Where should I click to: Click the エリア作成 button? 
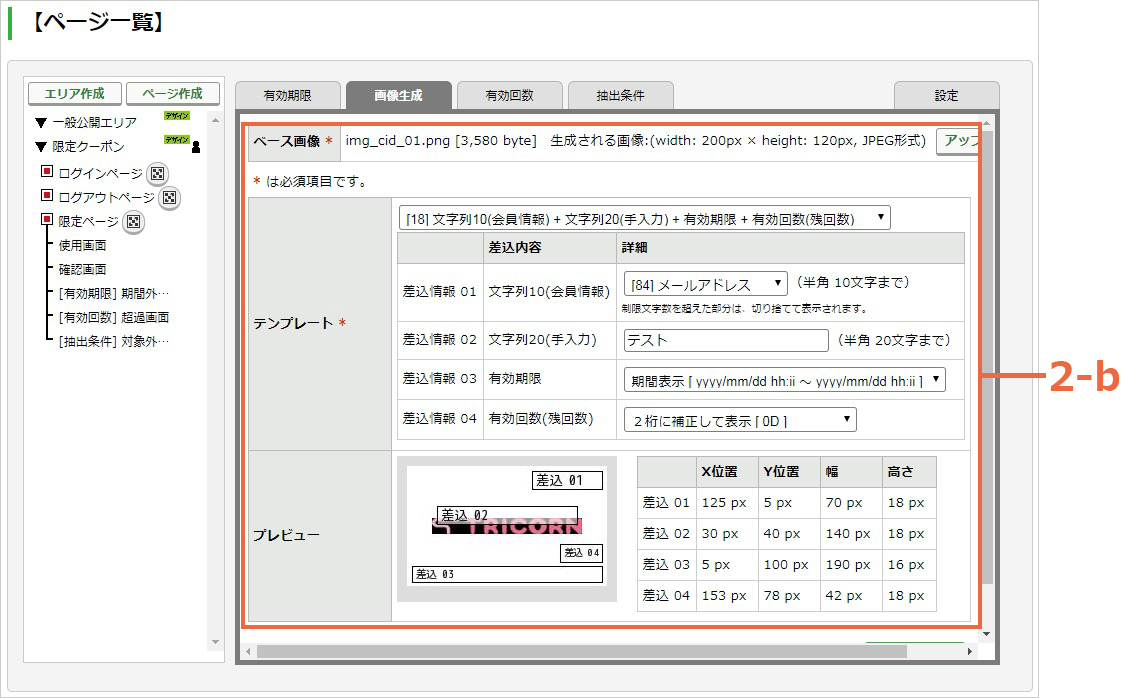[74, 94]
